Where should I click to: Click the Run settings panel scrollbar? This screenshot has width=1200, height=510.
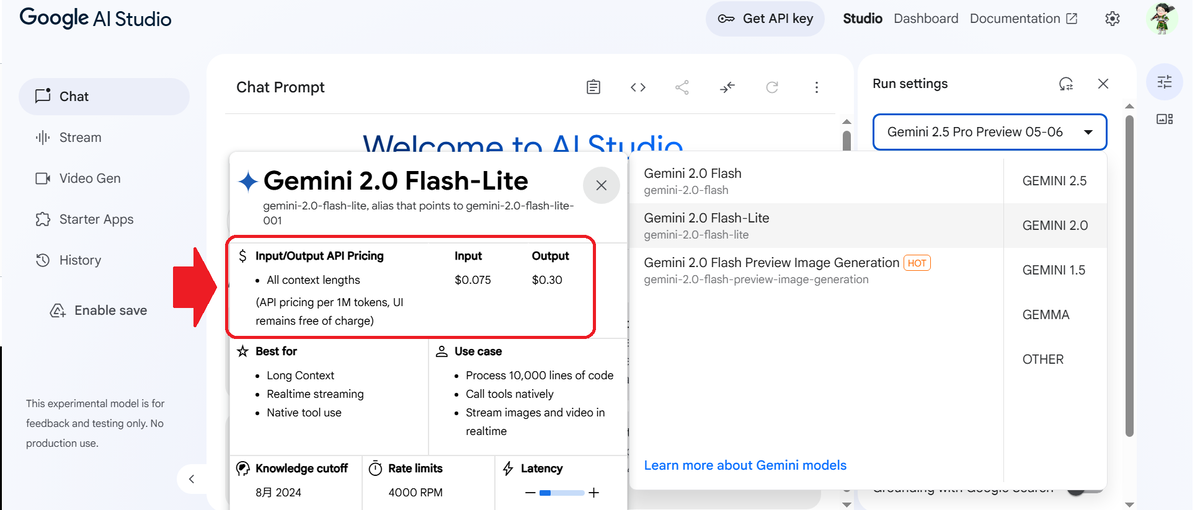click(x=1130, y=275)
